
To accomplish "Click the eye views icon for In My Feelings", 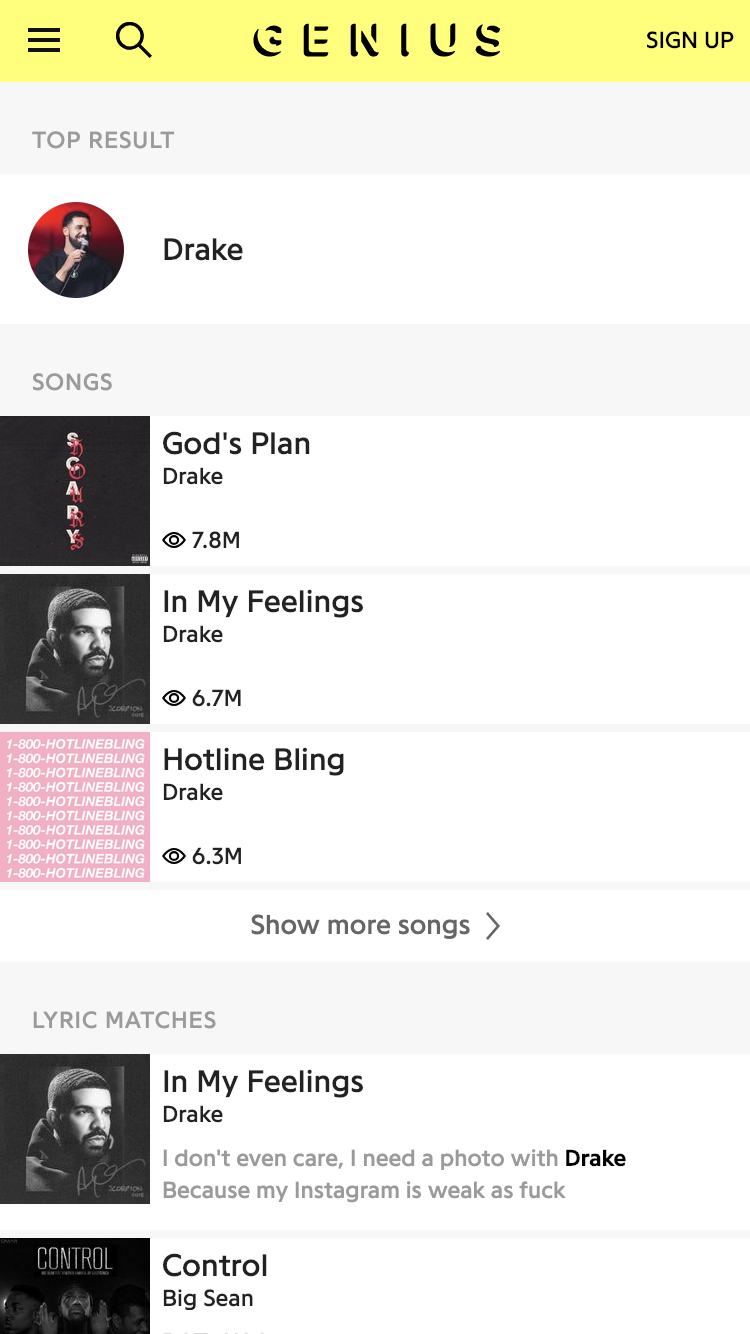I will 174,698.
